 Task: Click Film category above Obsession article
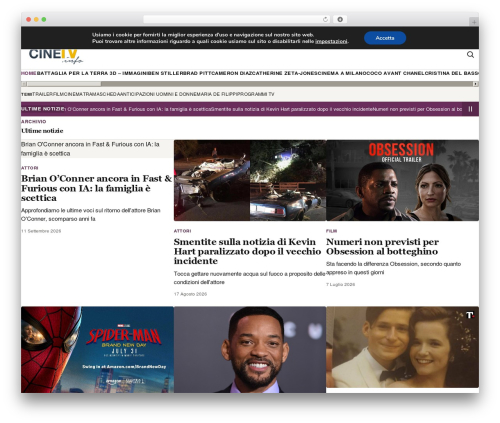[331, 231]
